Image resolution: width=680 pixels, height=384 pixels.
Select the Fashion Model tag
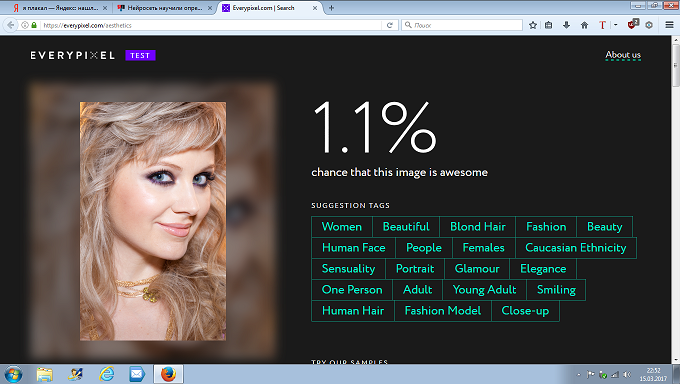443,311
